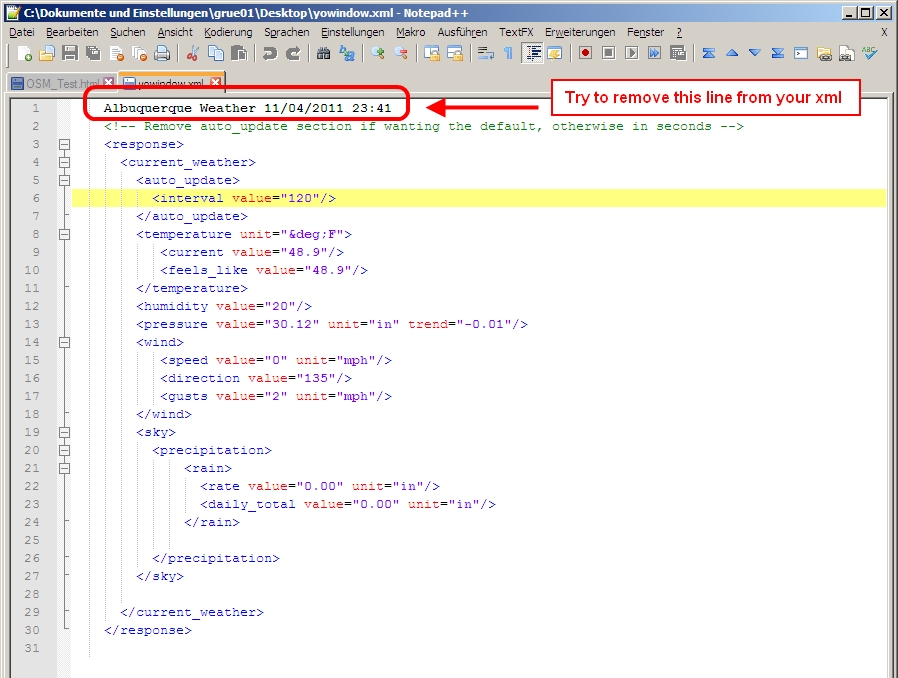This screenshot has width=898, height=678.
Task: Collapse the precipitation fold on line 20
Action: pos(64,450)
